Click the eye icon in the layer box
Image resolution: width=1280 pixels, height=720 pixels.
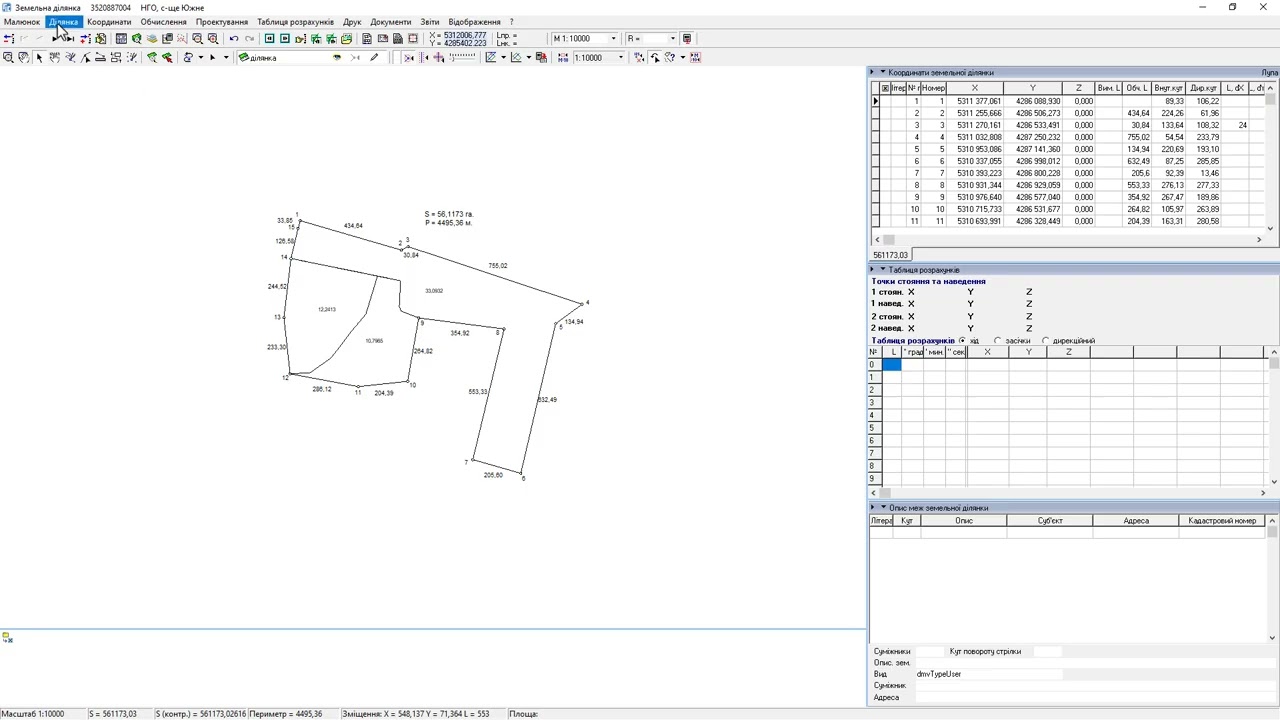(x=337, y=58)
